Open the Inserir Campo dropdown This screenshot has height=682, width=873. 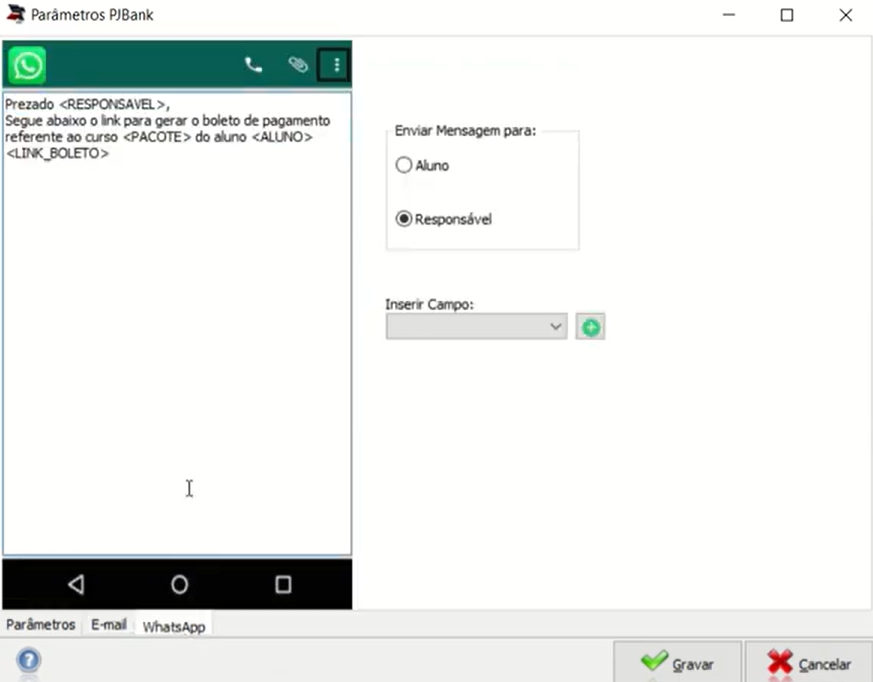[x=477, y=326]
